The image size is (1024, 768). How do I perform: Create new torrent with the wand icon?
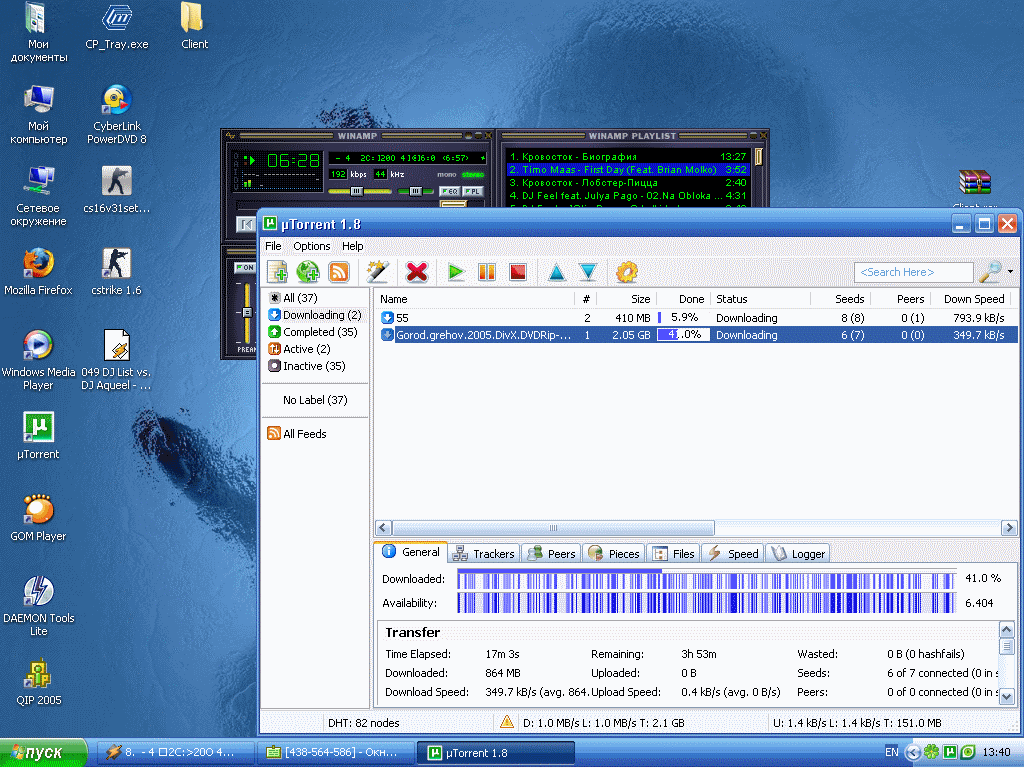[x=377, y=272]
